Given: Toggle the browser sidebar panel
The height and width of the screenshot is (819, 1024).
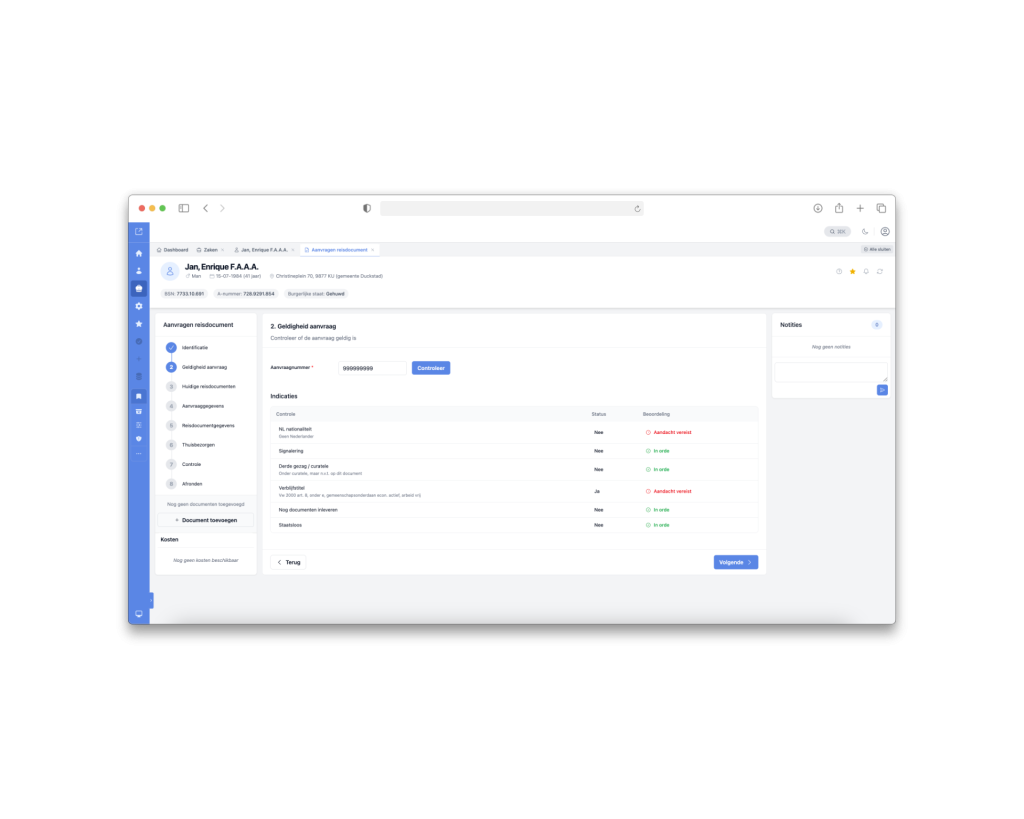Looking at the screenshot, I should [184, 208].
